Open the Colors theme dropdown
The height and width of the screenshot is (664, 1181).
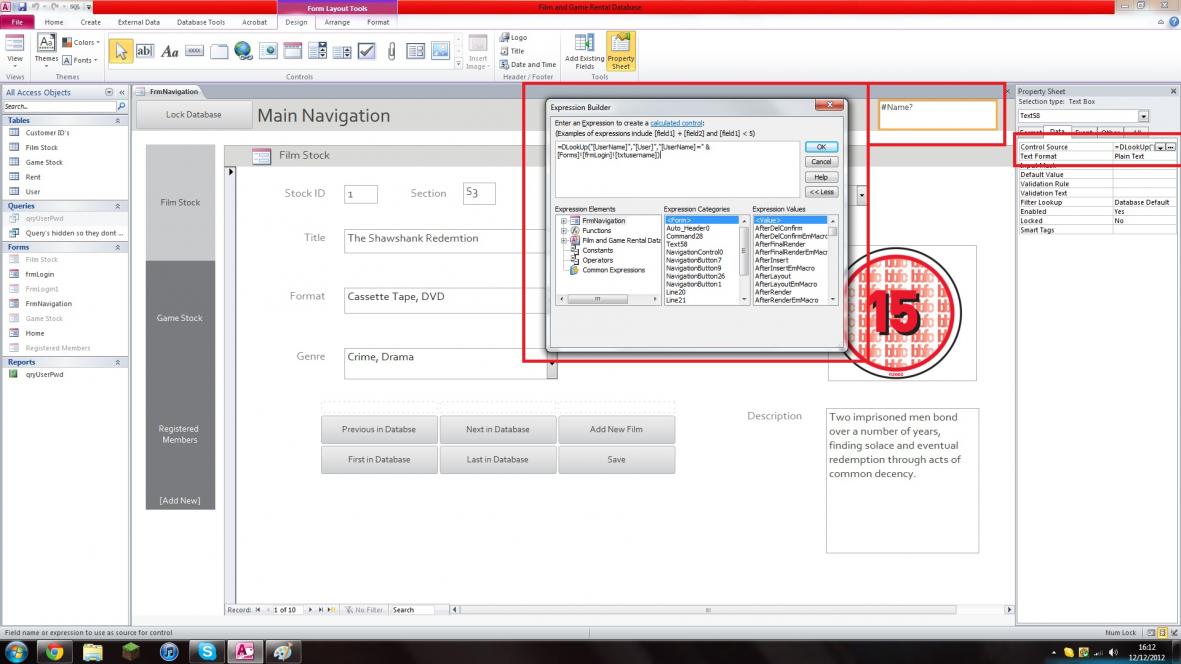point(80,43)
